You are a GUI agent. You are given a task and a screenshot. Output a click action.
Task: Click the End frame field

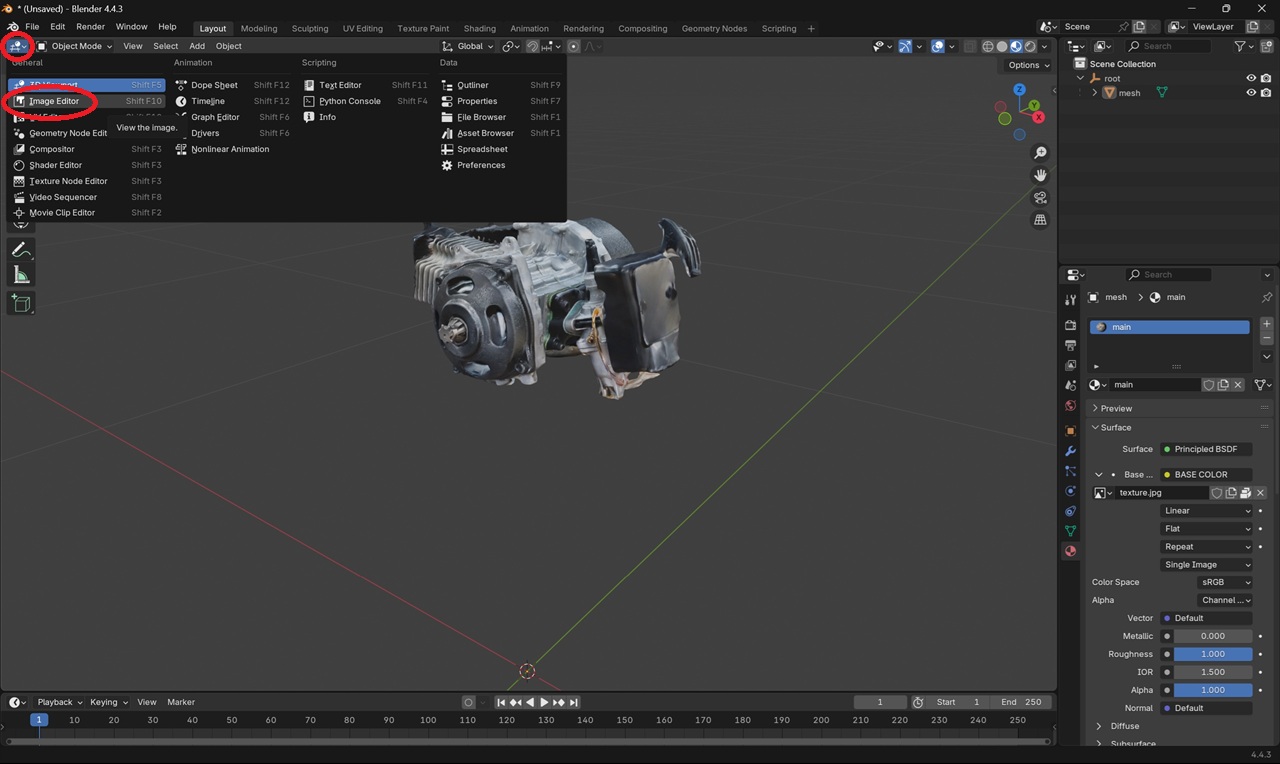[x=1022, y=702]
